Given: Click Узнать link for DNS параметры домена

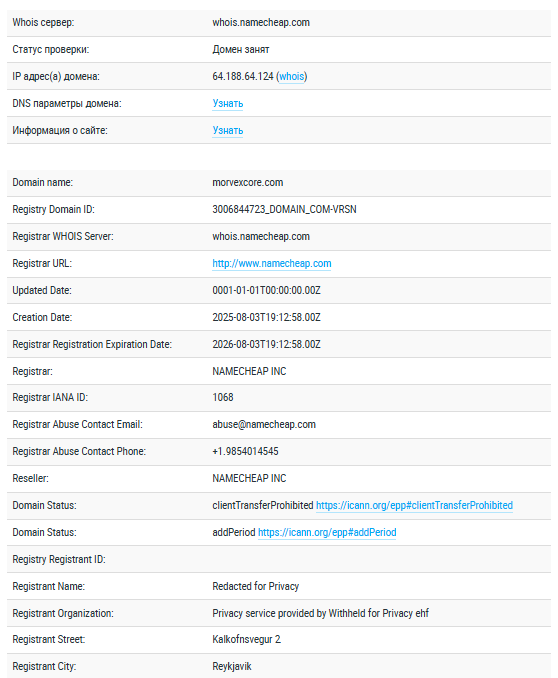Looking at the screenshot, I should [228, 103].
